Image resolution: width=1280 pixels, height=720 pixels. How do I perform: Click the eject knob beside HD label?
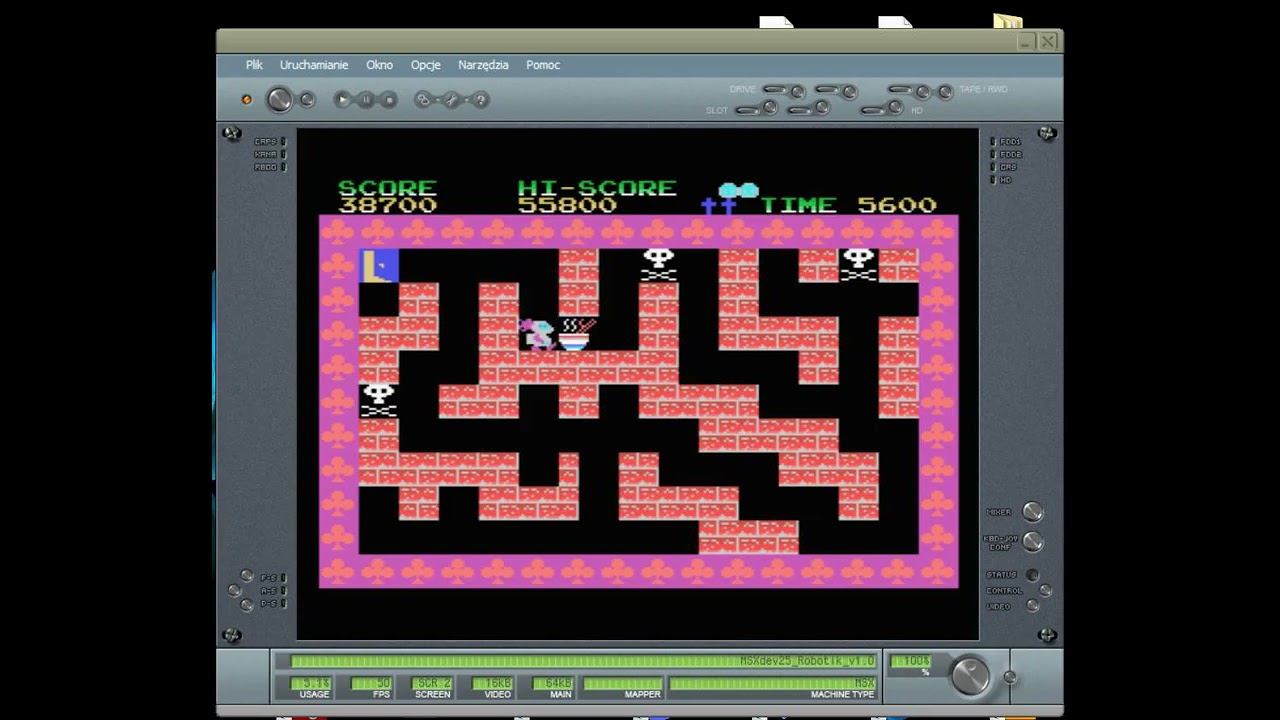(x=896, y=108)
